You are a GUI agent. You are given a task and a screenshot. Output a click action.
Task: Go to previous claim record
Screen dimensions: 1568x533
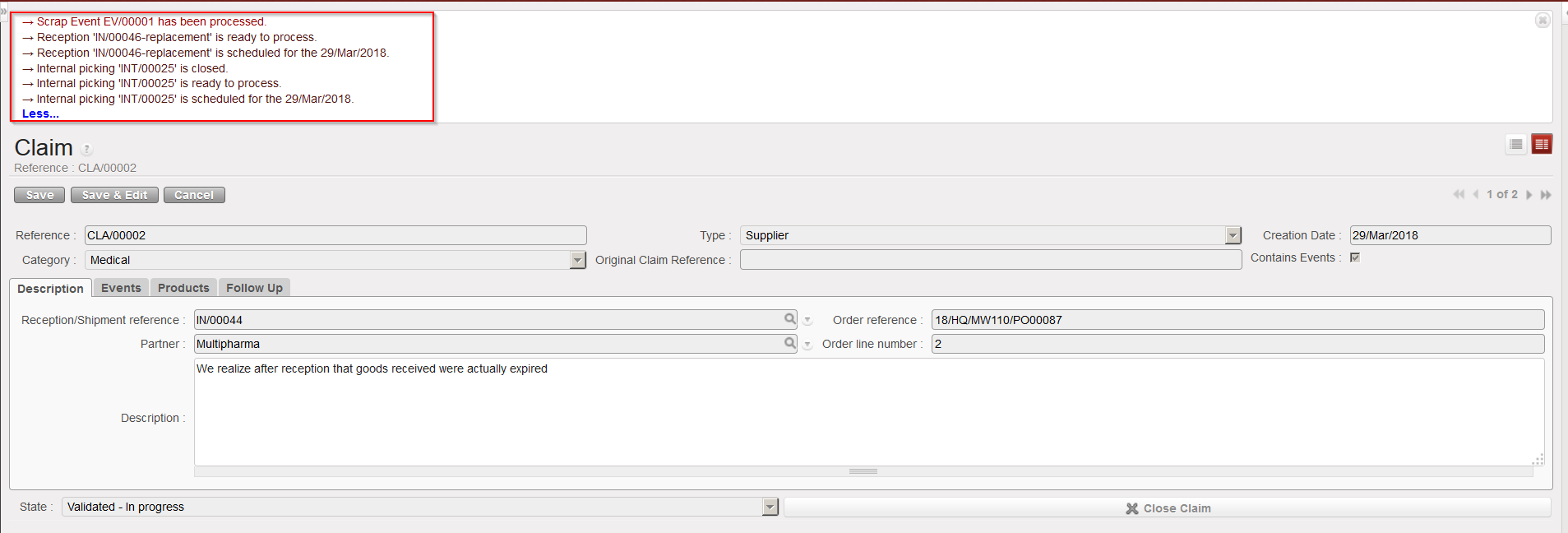(x=1476, y=195)
